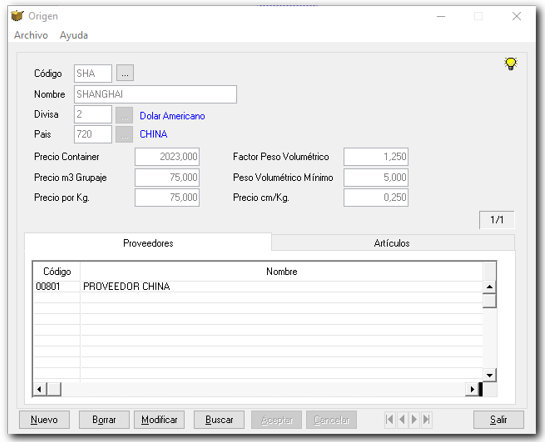The image size is (545, 442).
Task: Click the Buscar button
Action: 219,420
